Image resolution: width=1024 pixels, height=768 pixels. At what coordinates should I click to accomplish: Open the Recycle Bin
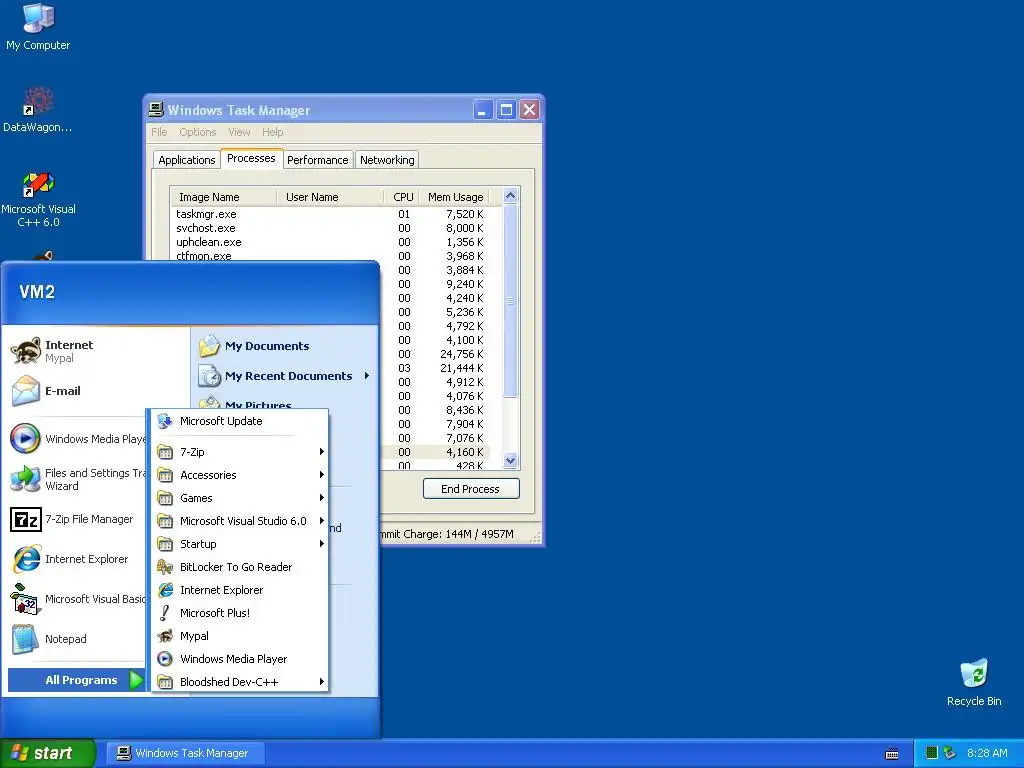coord(974,682)
